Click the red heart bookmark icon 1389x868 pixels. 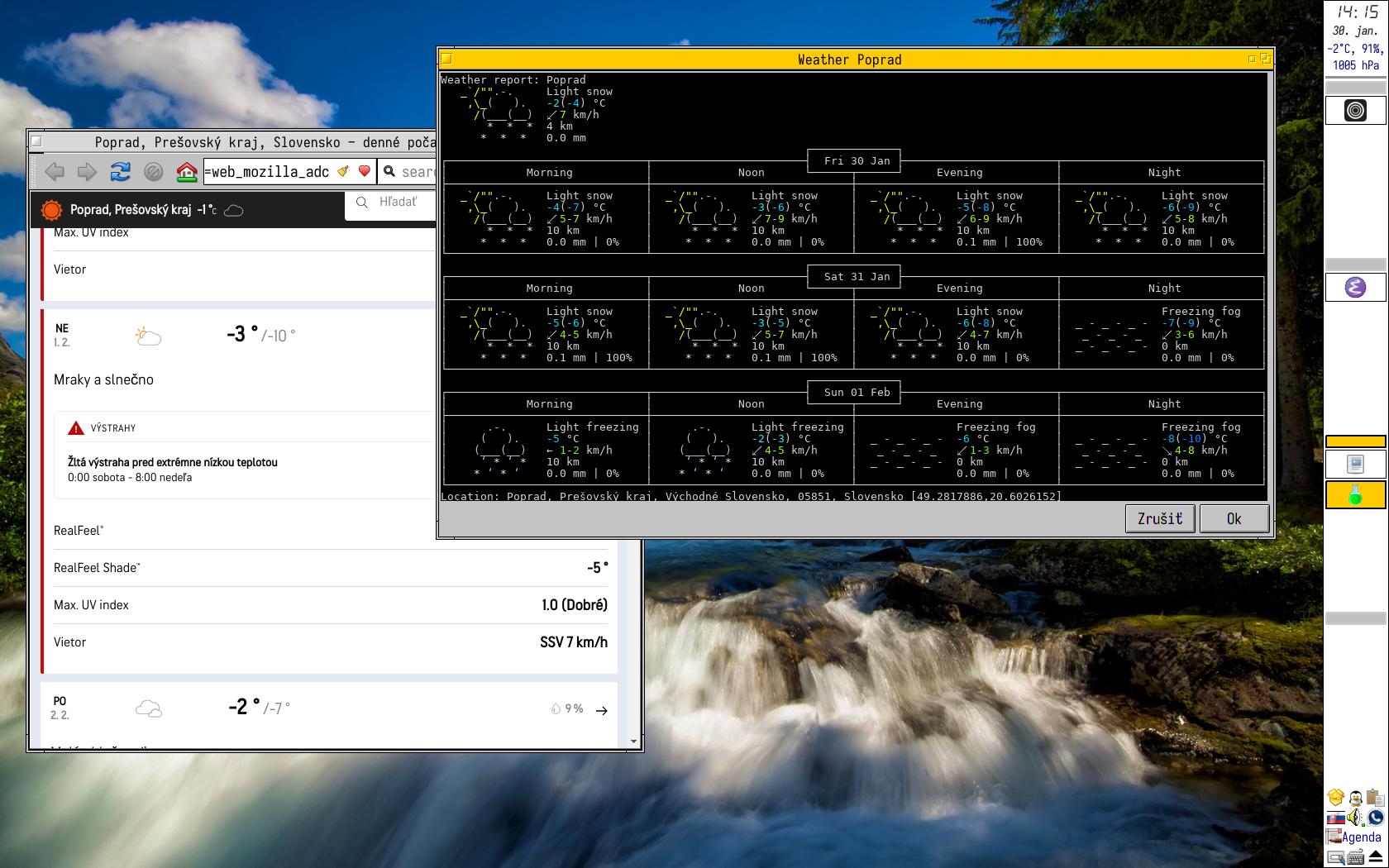tap(364, 171)
